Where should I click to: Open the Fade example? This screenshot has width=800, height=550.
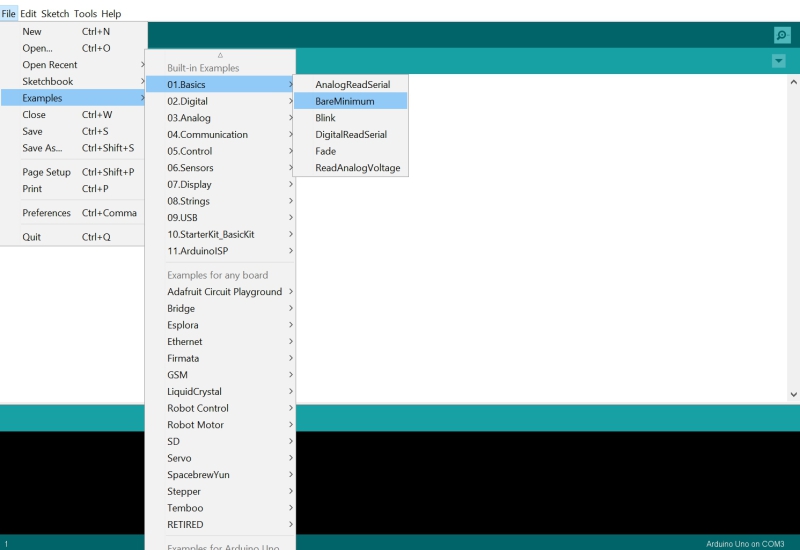pyautogui.click(x=325, y=151)
